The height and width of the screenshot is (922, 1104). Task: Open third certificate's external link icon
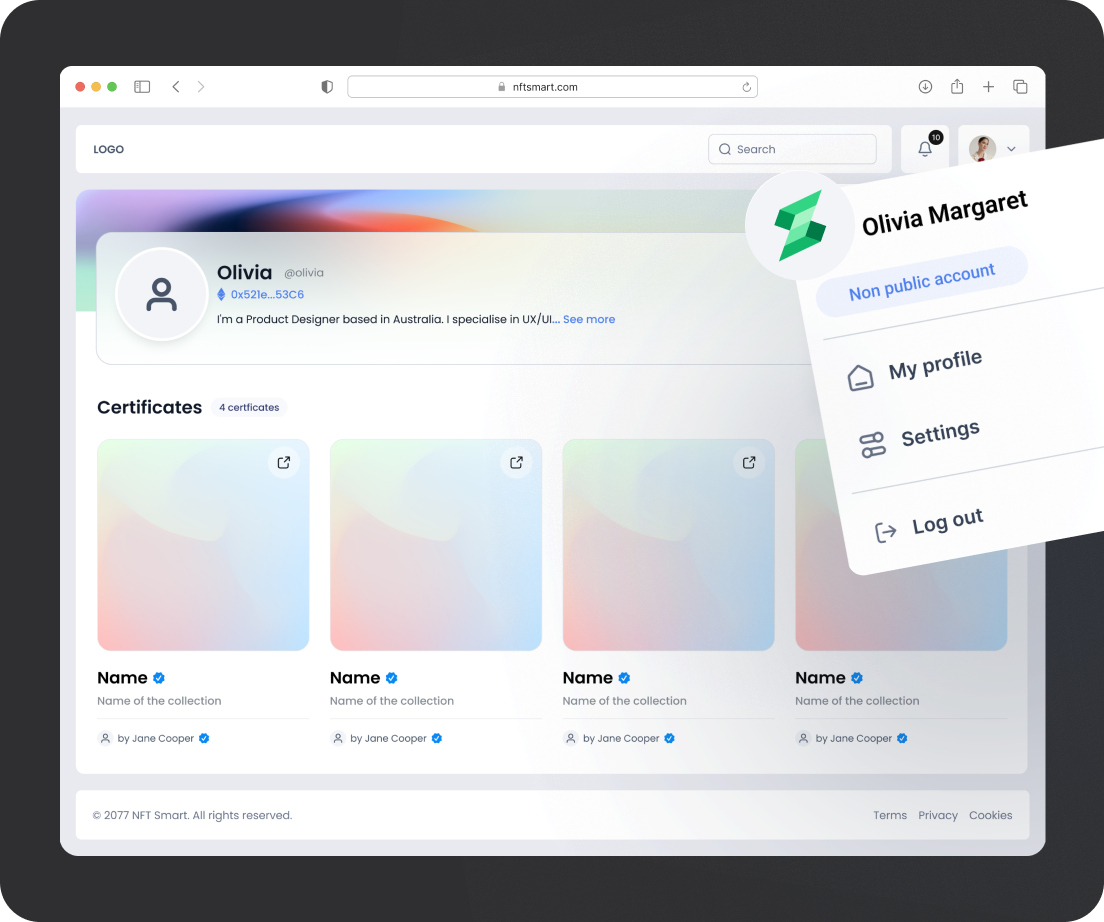pyautogui.click(x=749, y=462)
